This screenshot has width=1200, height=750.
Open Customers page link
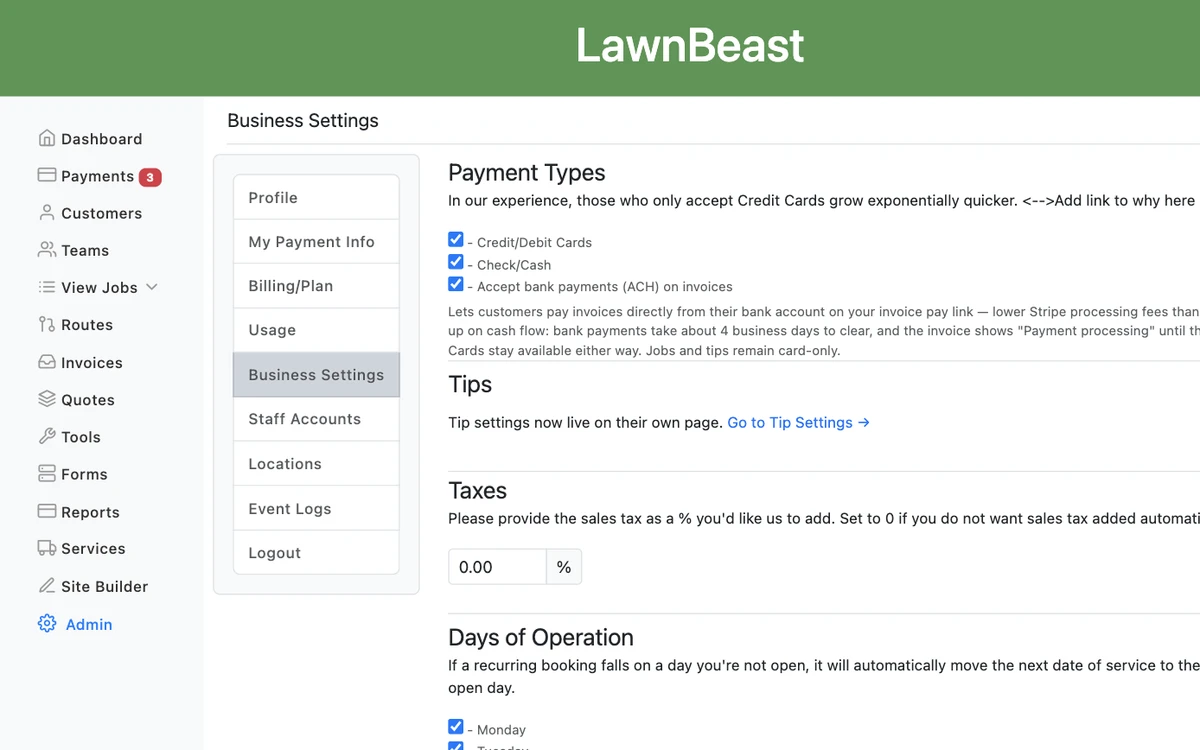coord(101,213)
